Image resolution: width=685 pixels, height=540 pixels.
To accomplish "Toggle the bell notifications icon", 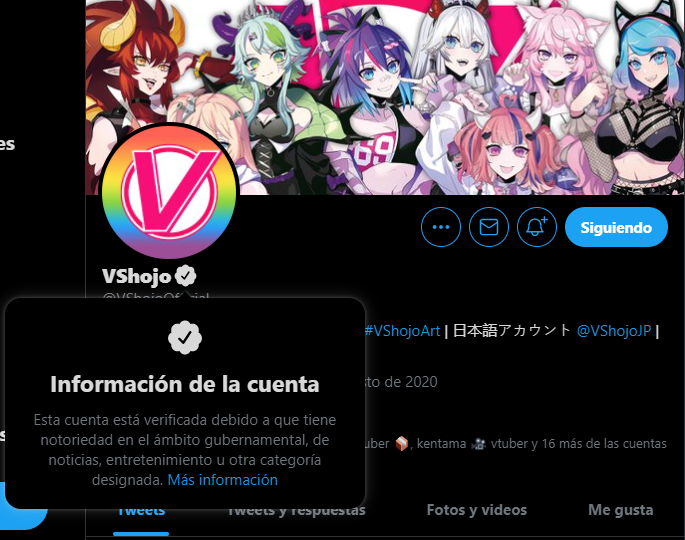I will (537, 227).
